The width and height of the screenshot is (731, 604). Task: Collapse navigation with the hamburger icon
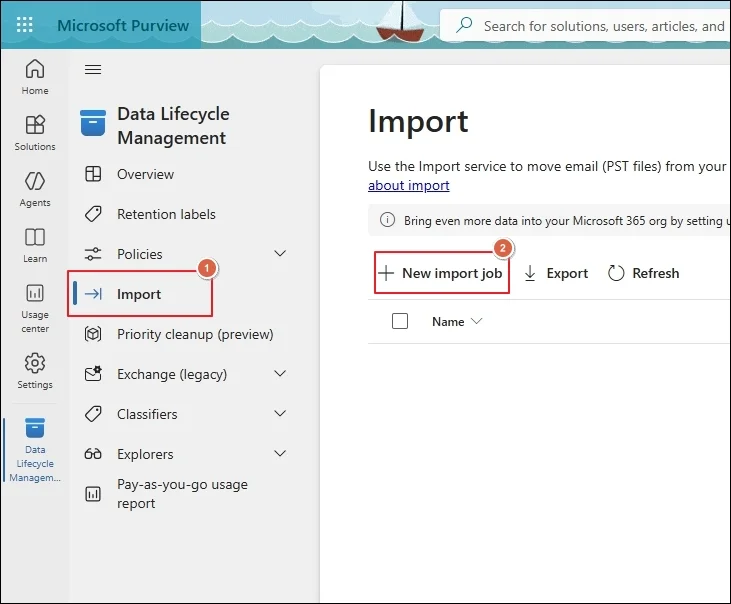coord(93,69)
